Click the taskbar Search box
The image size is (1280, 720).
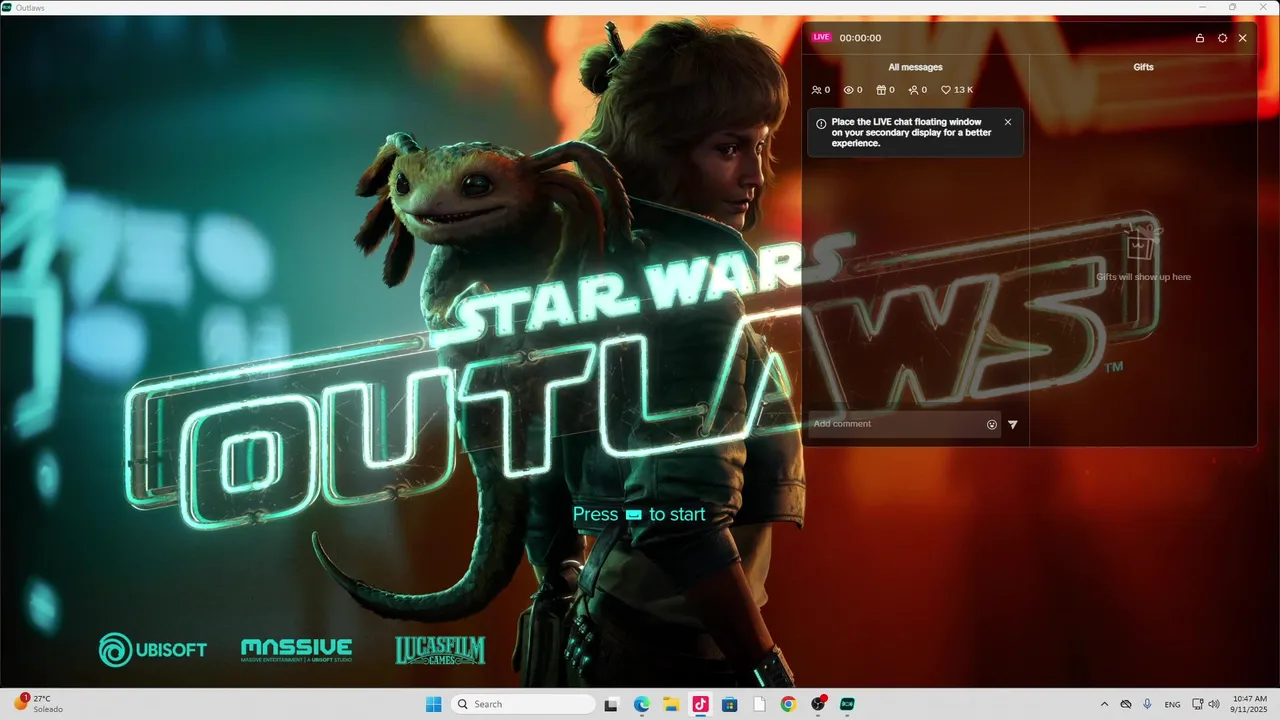tap(523, 704)
